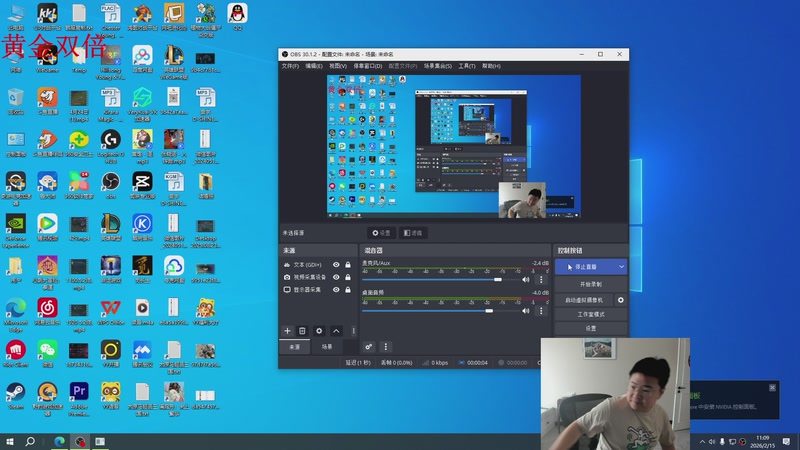Open taskbar search magnifier
This screenshot has width=800, height=450.
pos(30,442)
